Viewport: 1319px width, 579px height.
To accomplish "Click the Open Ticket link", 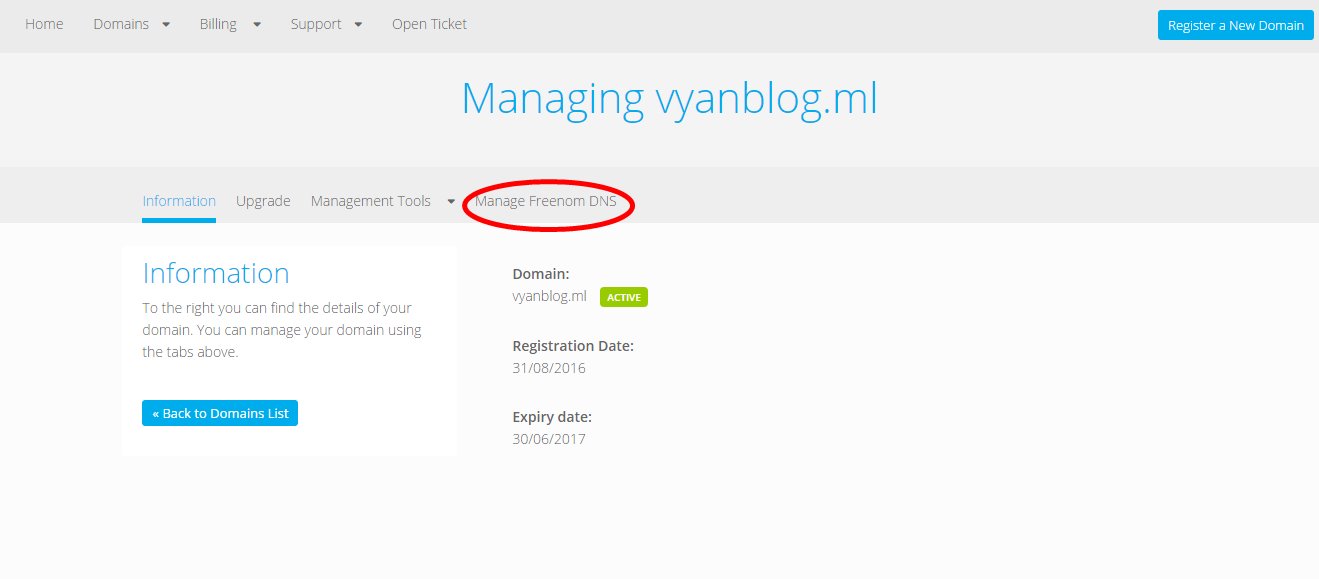I will point(429,24).
